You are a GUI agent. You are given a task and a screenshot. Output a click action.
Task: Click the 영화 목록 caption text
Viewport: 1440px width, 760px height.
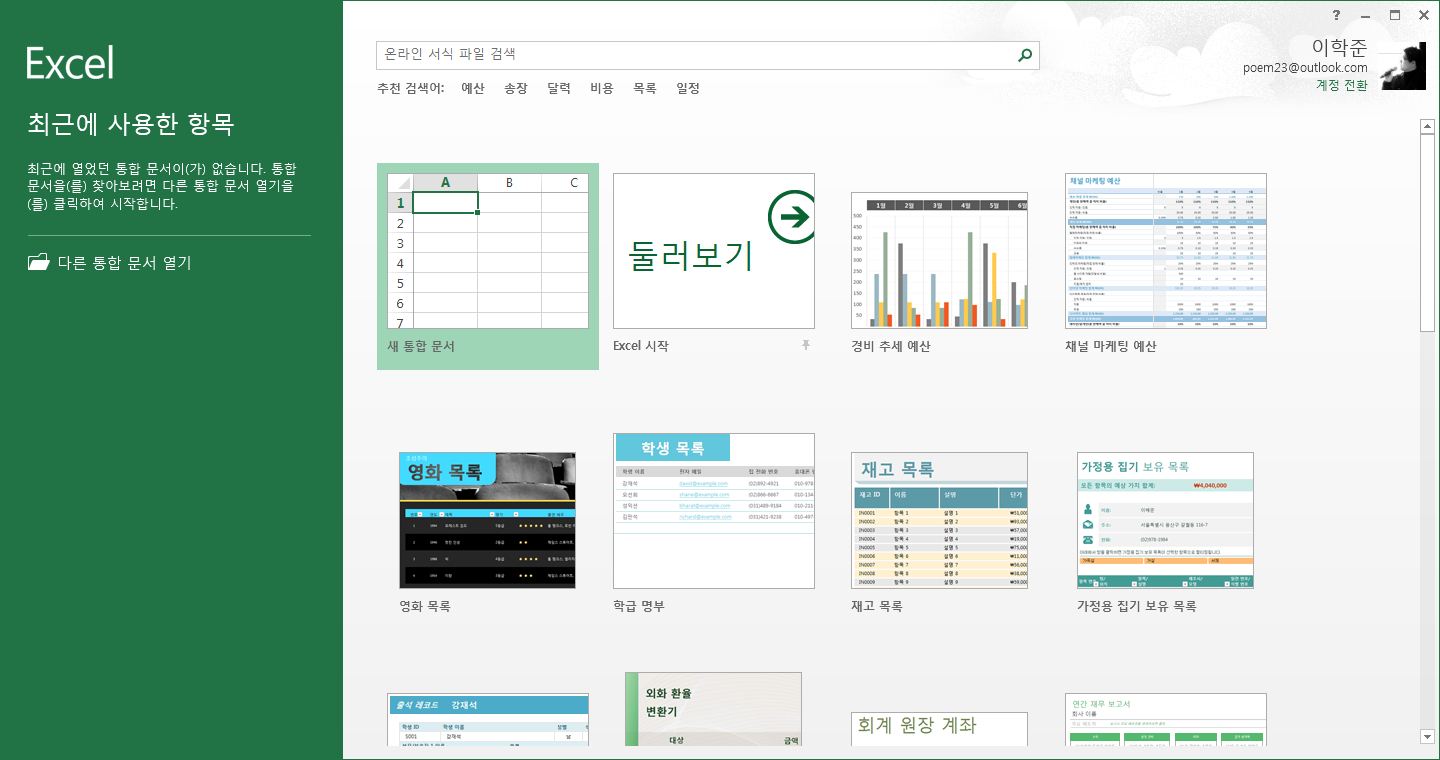coord(425,606)
